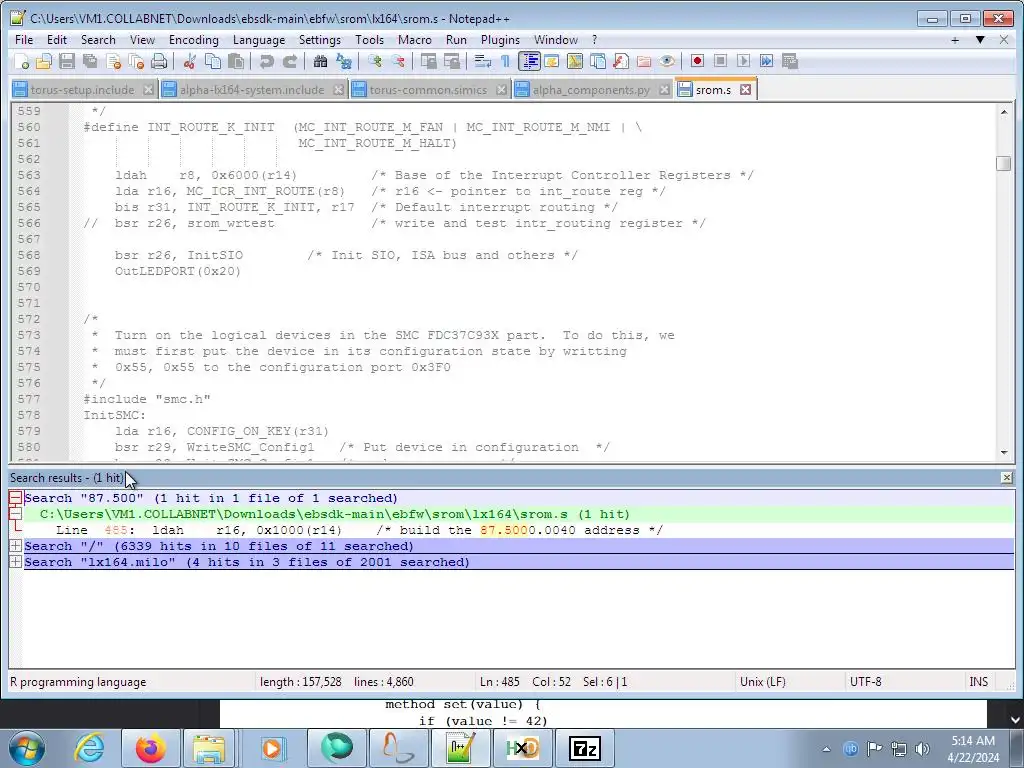Save all open files

click(90, 61)
